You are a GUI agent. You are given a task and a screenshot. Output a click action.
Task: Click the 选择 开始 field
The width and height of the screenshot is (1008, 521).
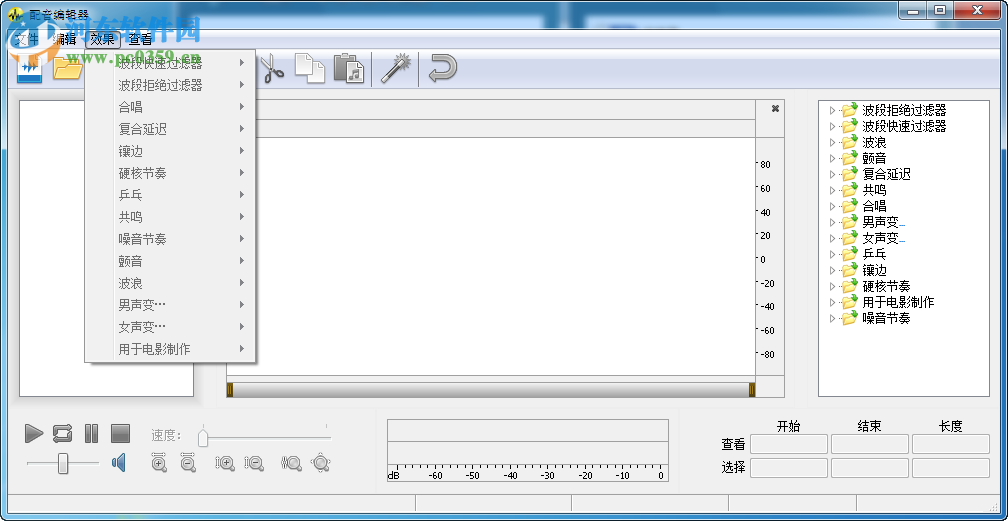pos(789,468)
